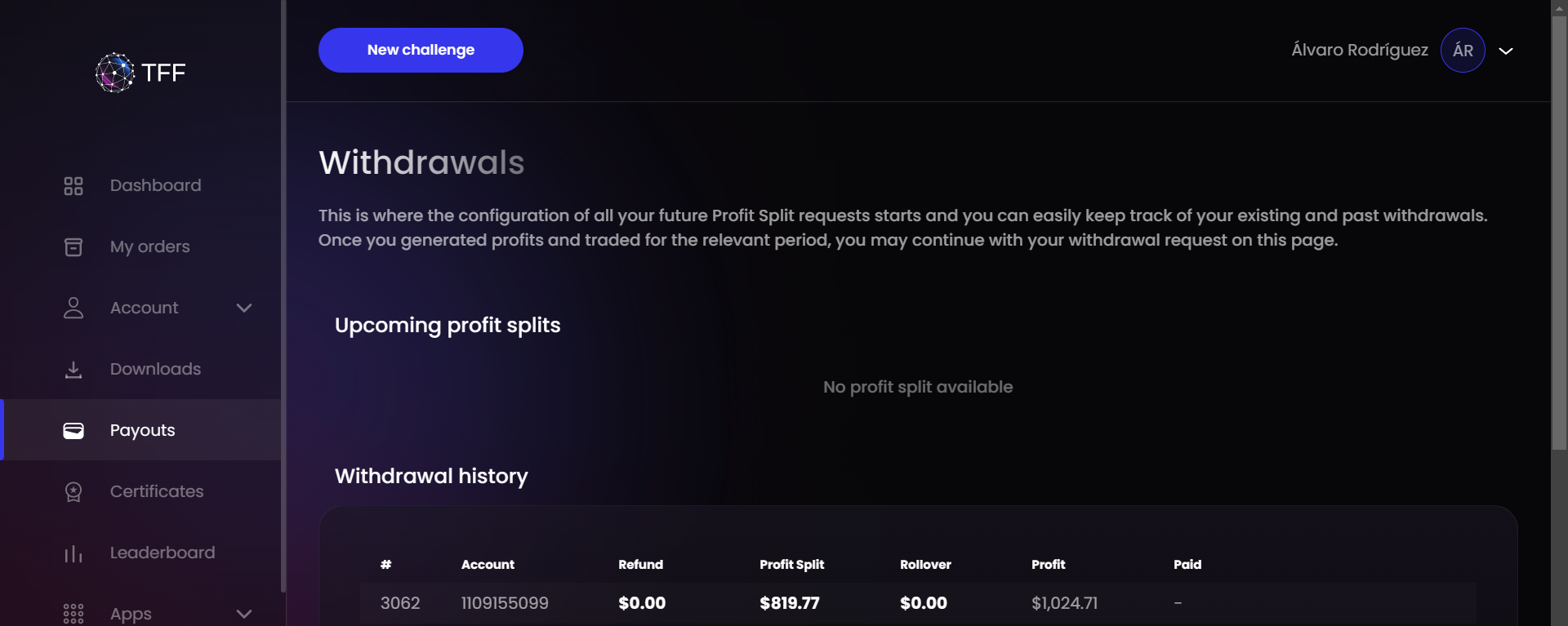Click the TFF logo
1568x626 pixels.
[x=140, y=72]
